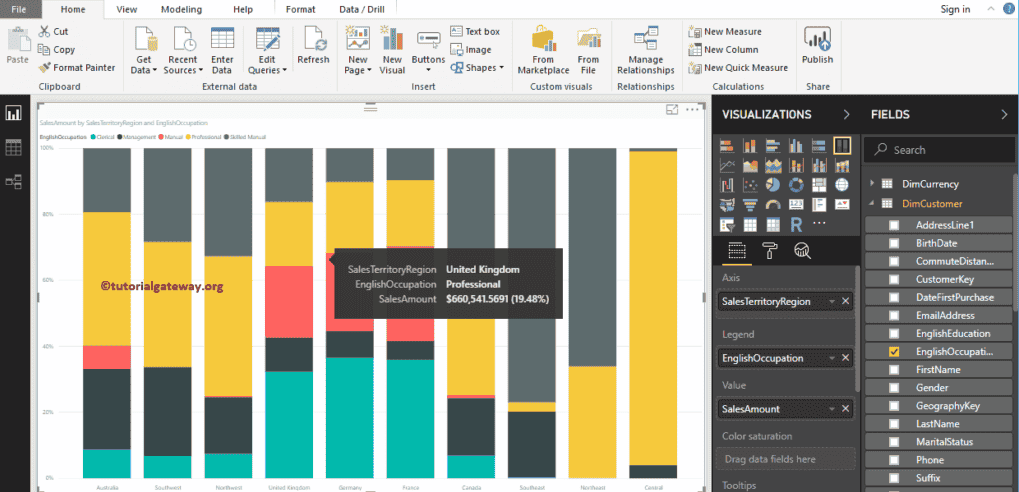
Task: Select the Treemap visual
Action: pos(819,185)
